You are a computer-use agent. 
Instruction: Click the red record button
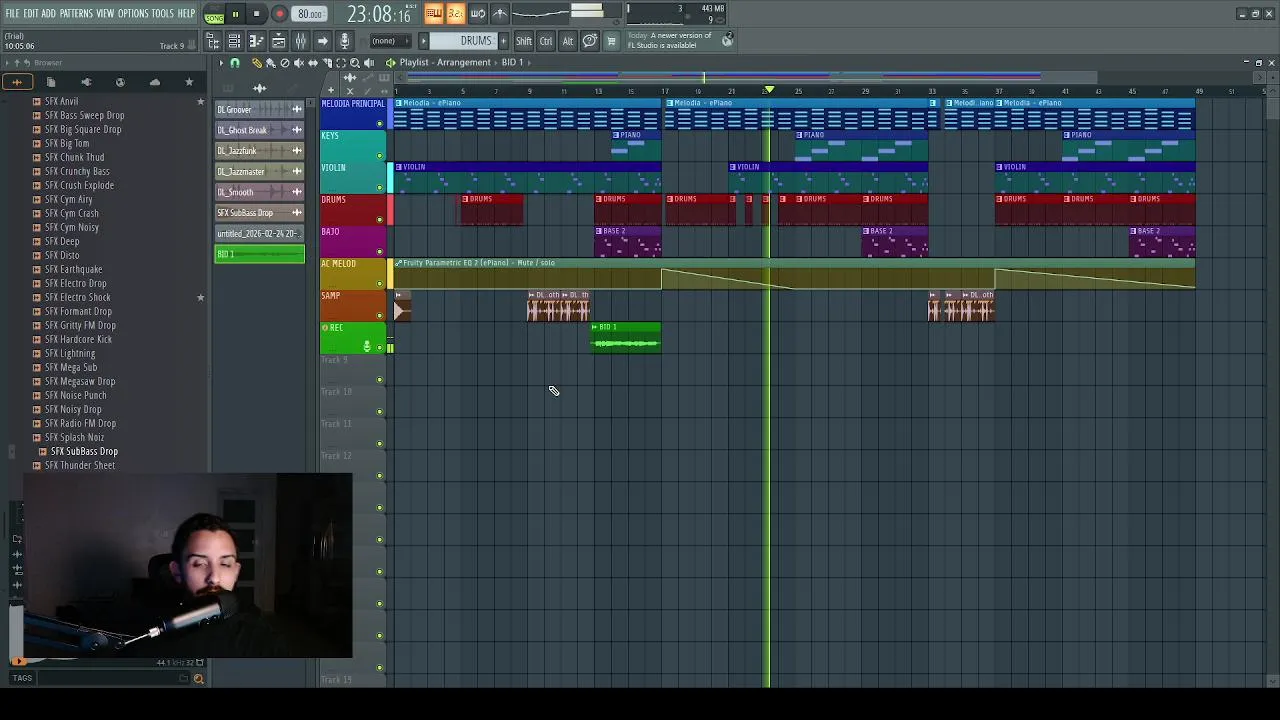[x=279, y=15]
